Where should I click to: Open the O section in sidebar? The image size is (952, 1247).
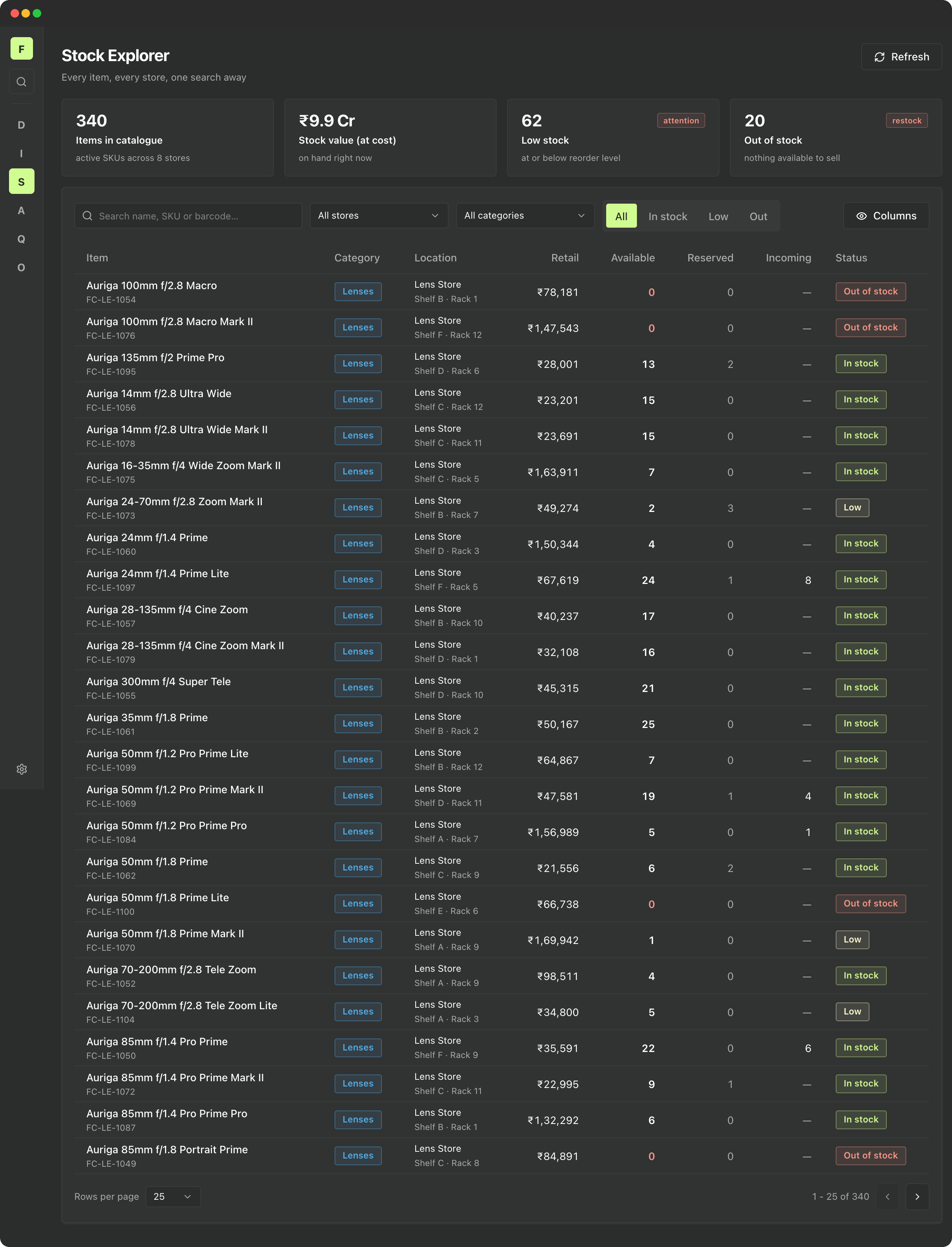click(x=21, y=267)
